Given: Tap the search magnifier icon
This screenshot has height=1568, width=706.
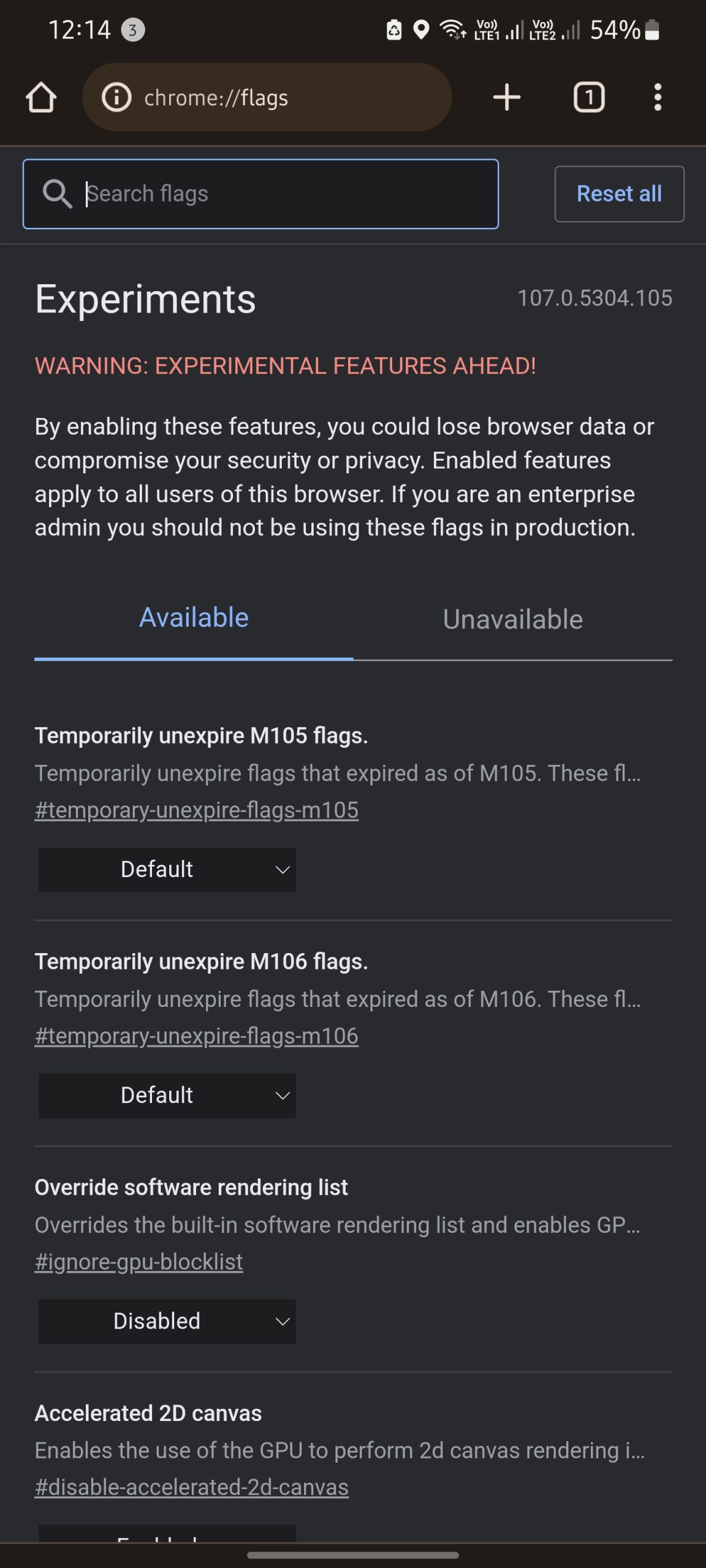Looking at the screenshot, I should [58, 194].
